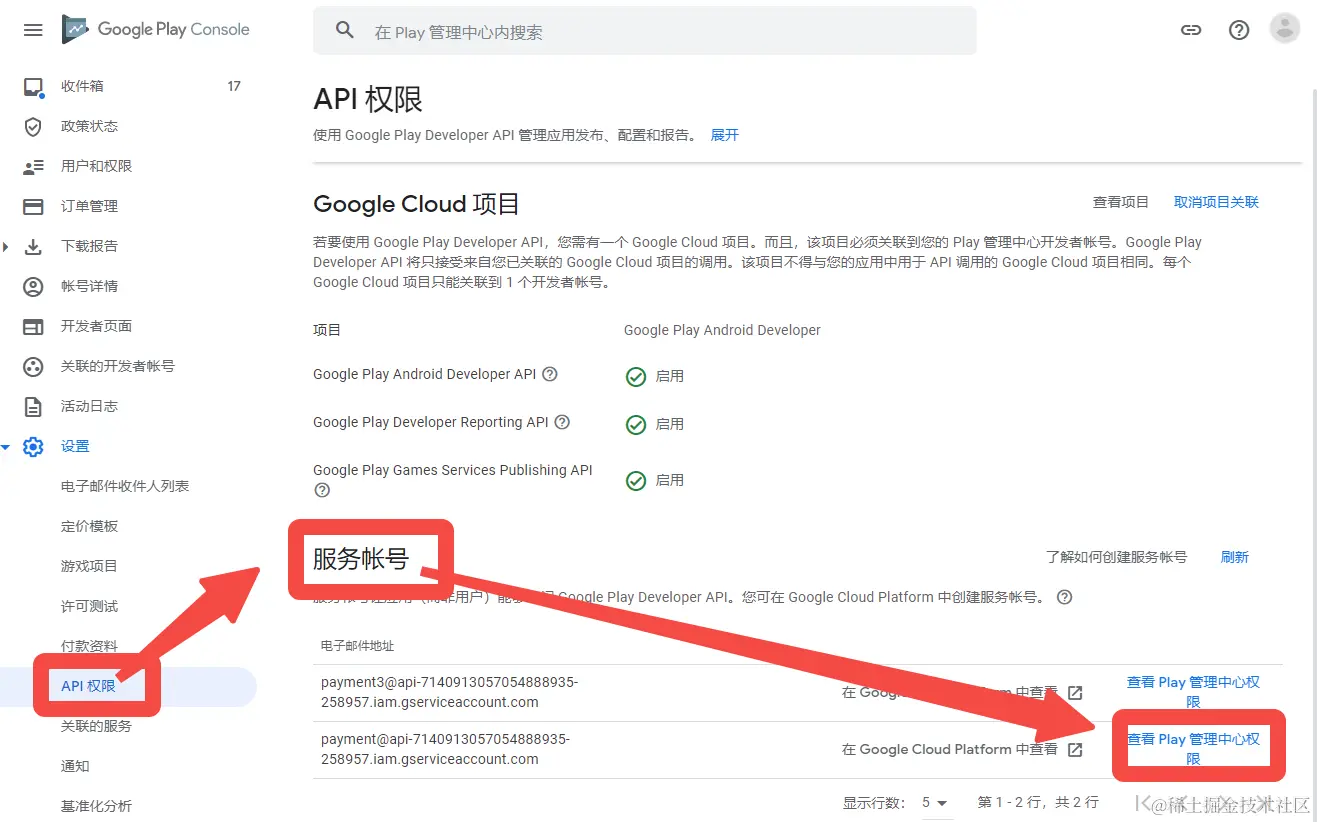Click the account icon for 帐号详情

pos(33,286)
